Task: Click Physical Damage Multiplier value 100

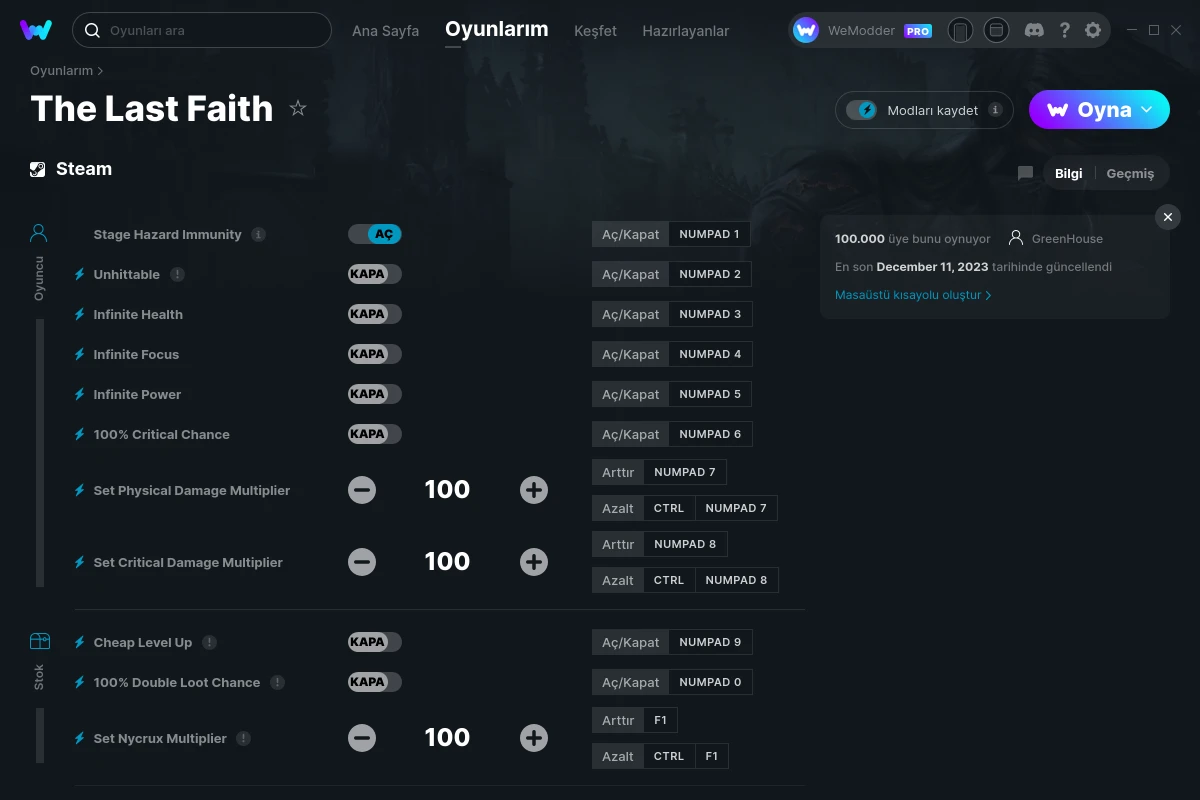Action: point(447,490)
